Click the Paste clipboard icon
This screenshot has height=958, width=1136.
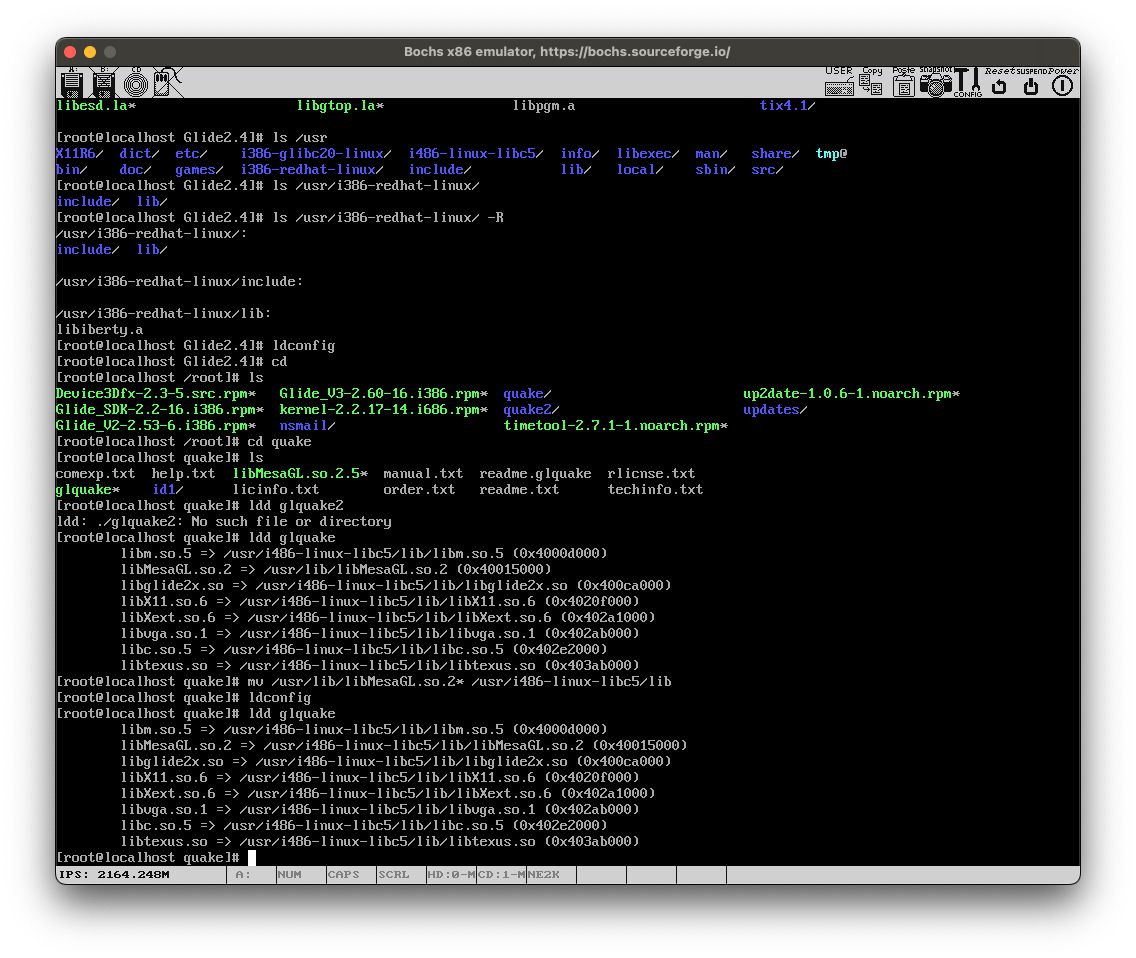click(x=903, y=82)
